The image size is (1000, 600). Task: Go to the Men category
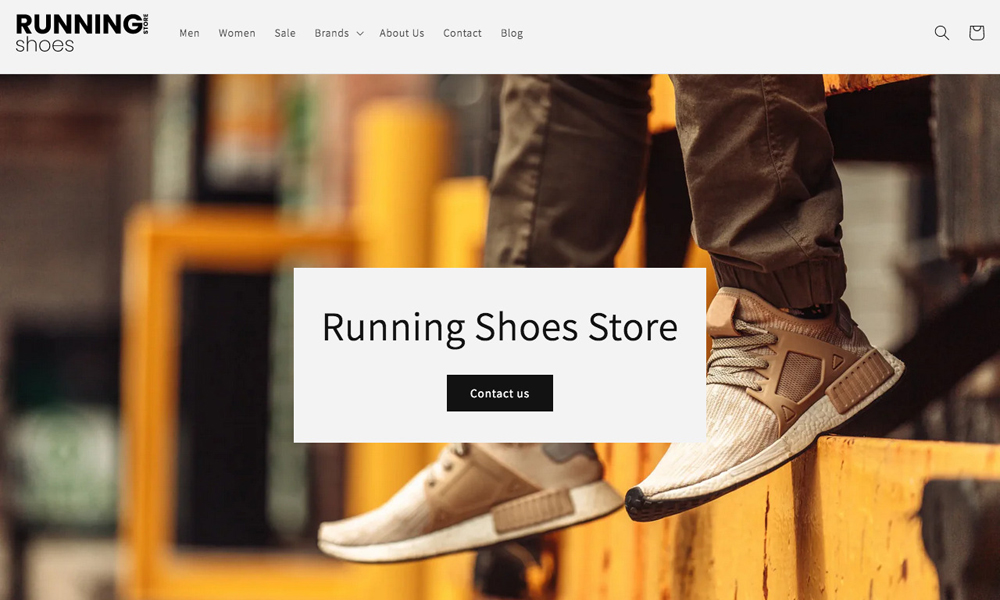189,33
